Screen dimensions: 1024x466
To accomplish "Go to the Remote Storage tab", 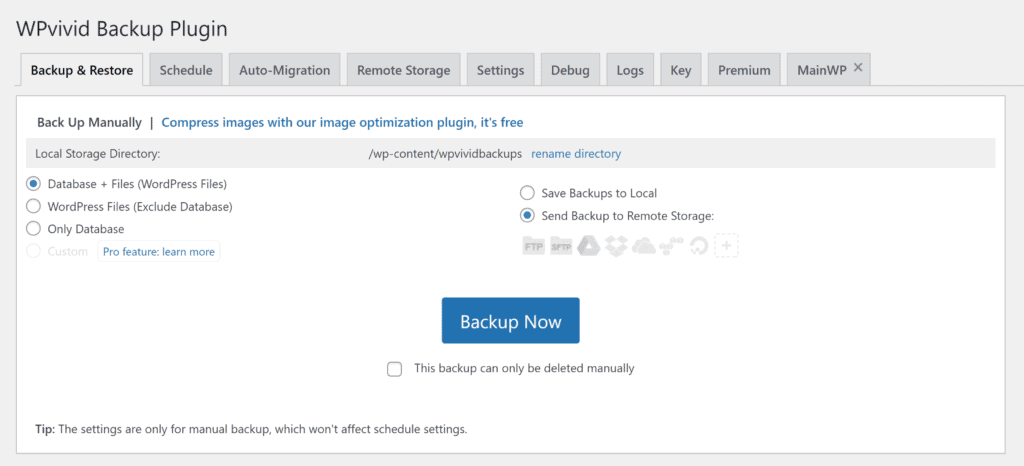I will (x=404, y=70).
